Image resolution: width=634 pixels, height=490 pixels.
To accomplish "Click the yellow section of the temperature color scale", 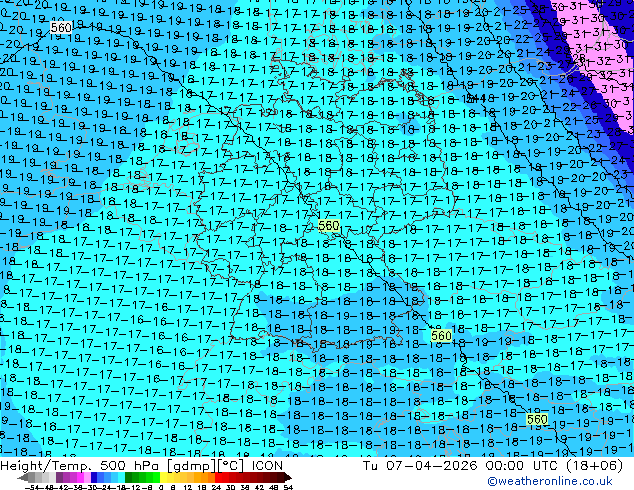I will tap(170, 477).
